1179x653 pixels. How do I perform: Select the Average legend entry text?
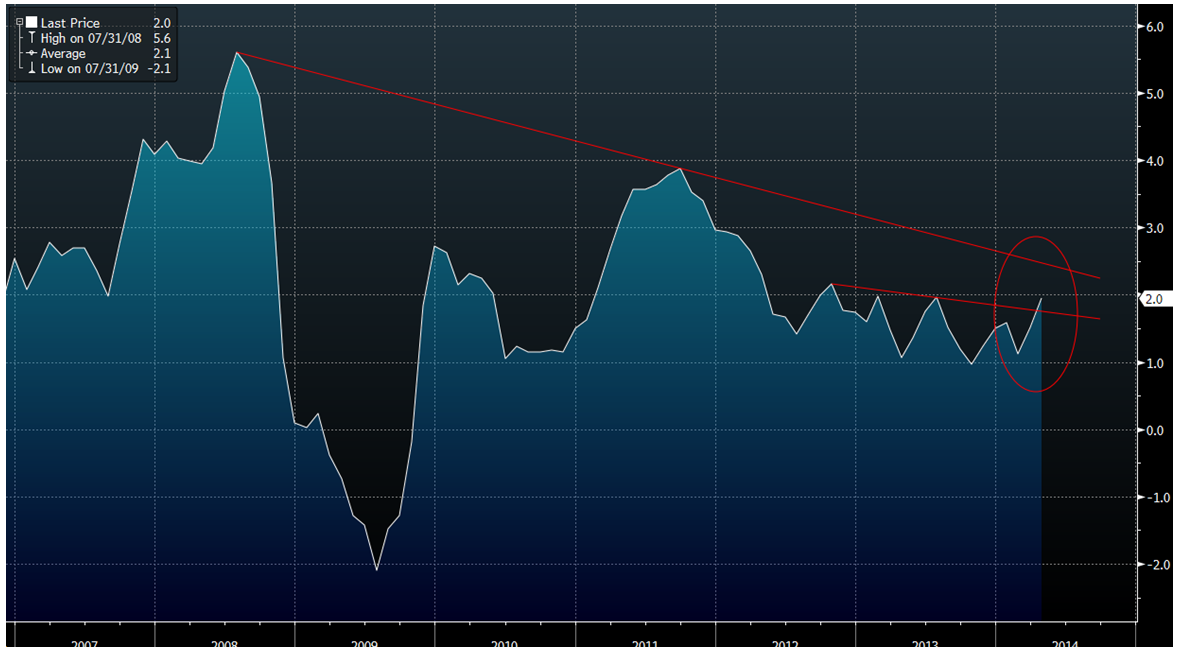click(x=63, y=53)
